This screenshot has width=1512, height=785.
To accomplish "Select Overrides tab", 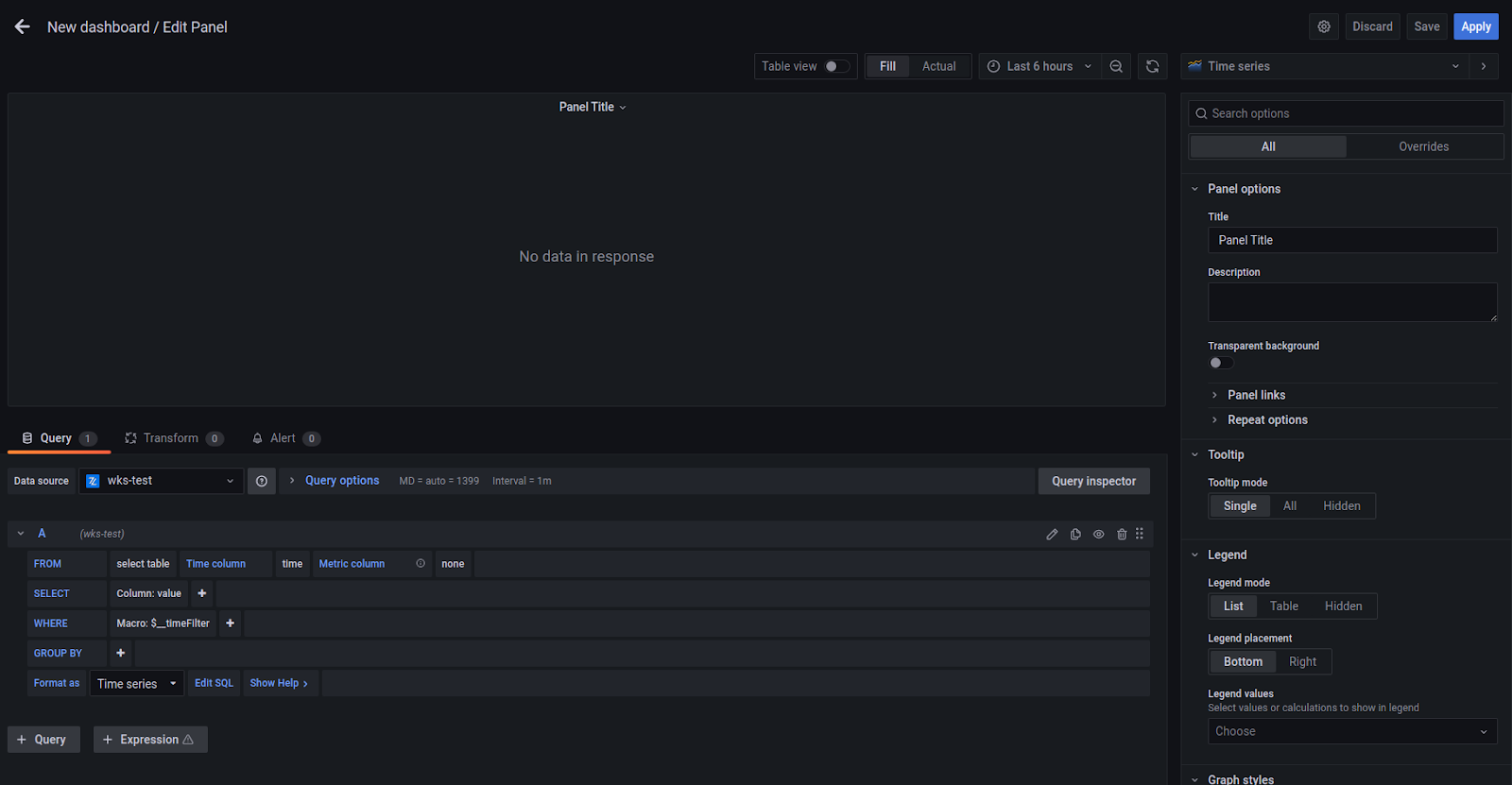I will [x=1424, y=146].
